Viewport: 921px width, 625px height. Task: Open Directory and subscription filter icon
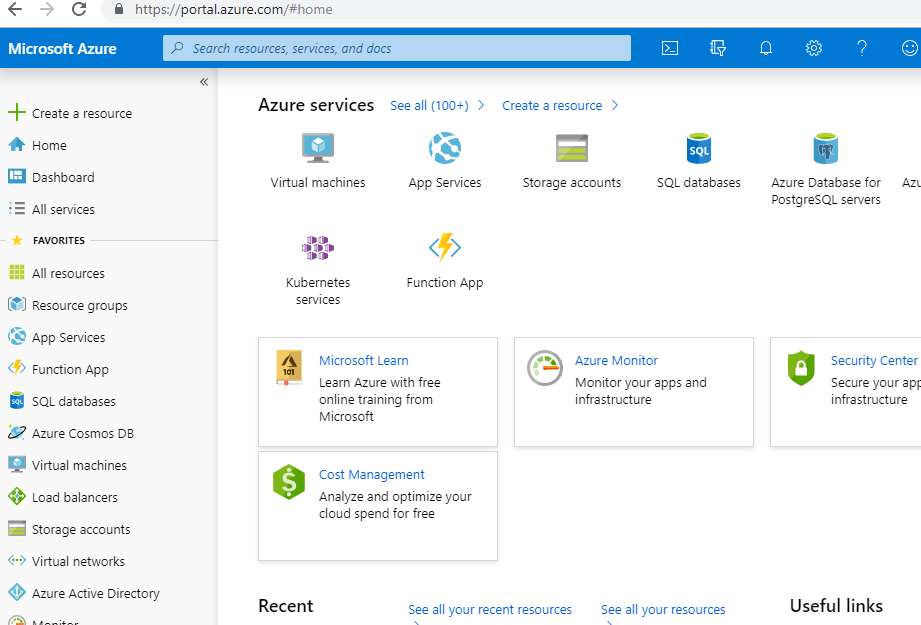718,48
